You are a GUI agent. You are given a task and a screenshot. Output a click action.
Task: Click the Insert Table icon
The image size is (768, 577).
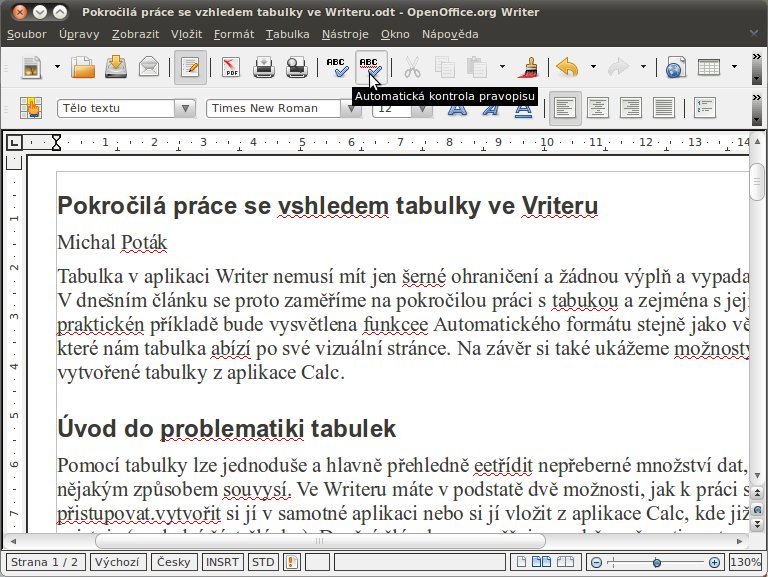click(x=708, y=67)
